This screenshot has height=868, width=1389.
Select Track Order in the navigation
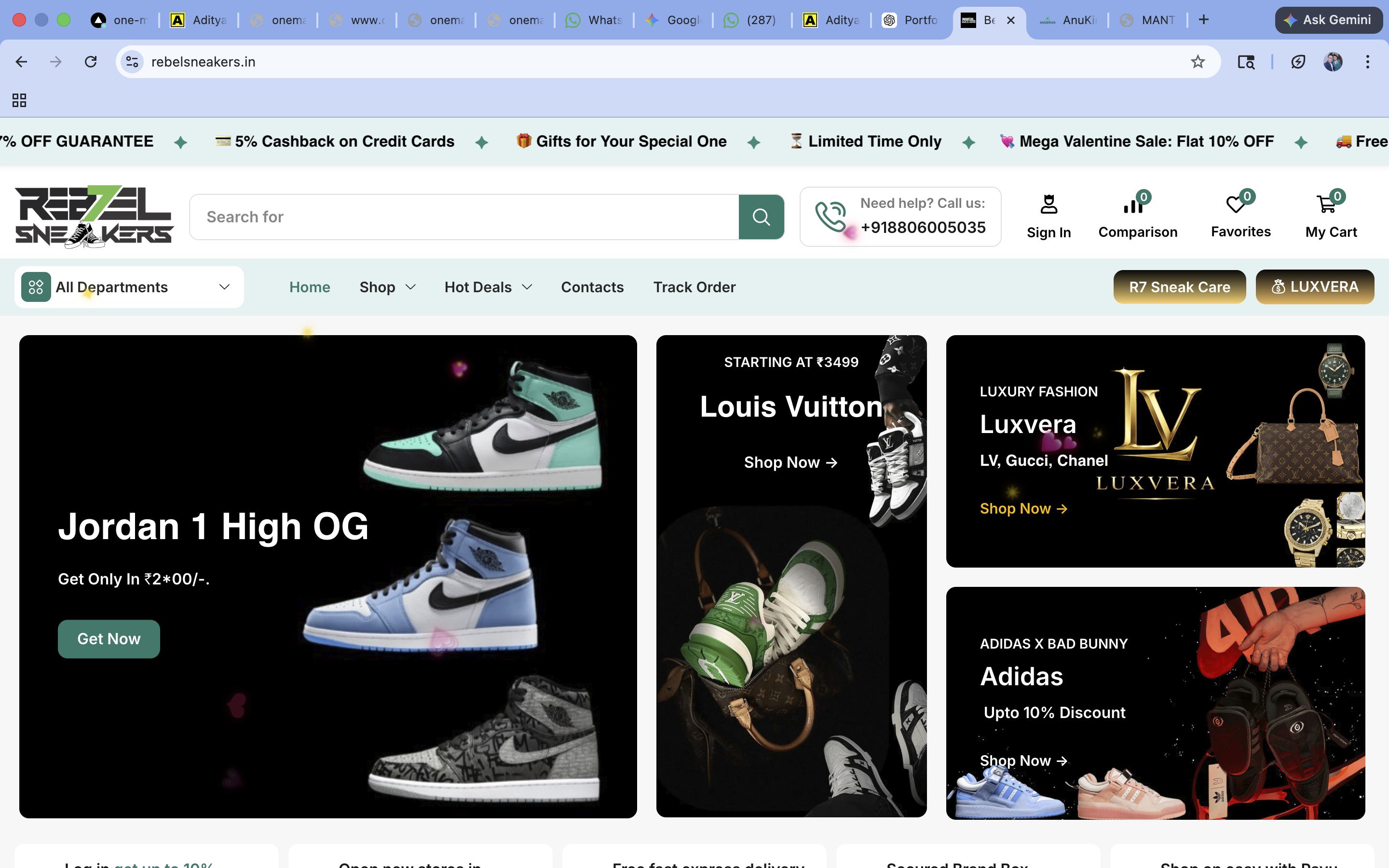(694, 287)
